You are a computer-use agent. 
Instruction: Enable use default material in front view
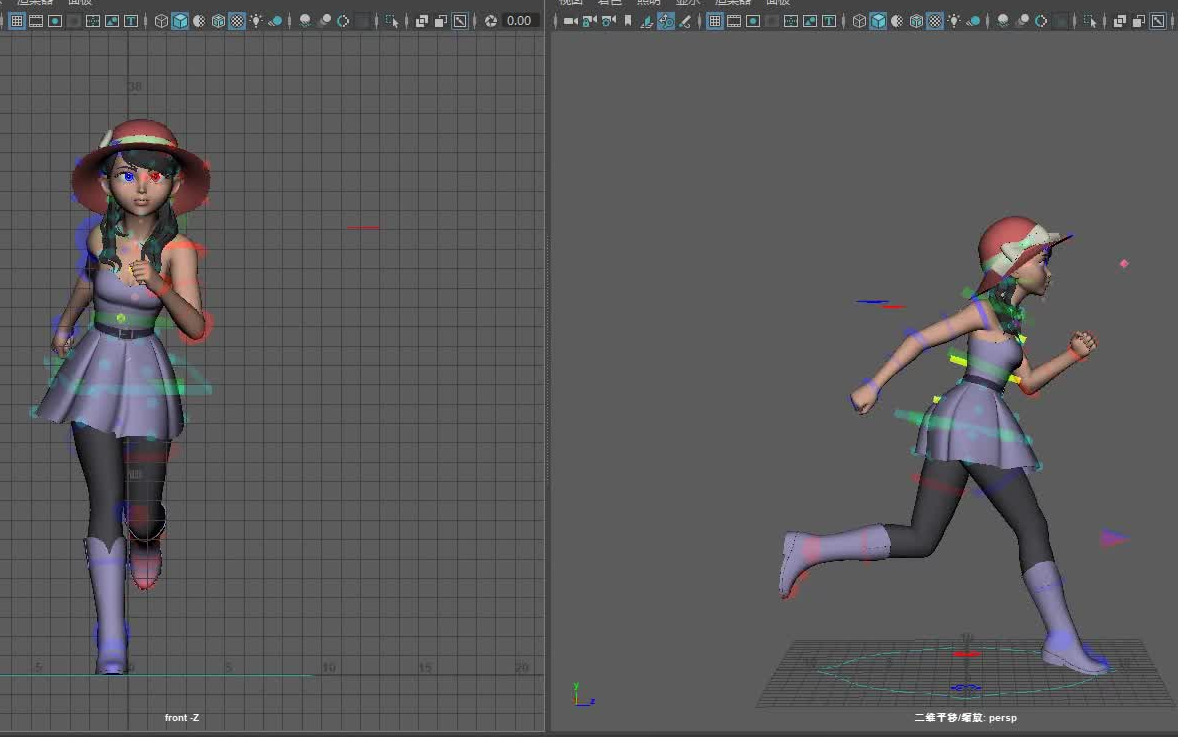click(x=199, y=21)
